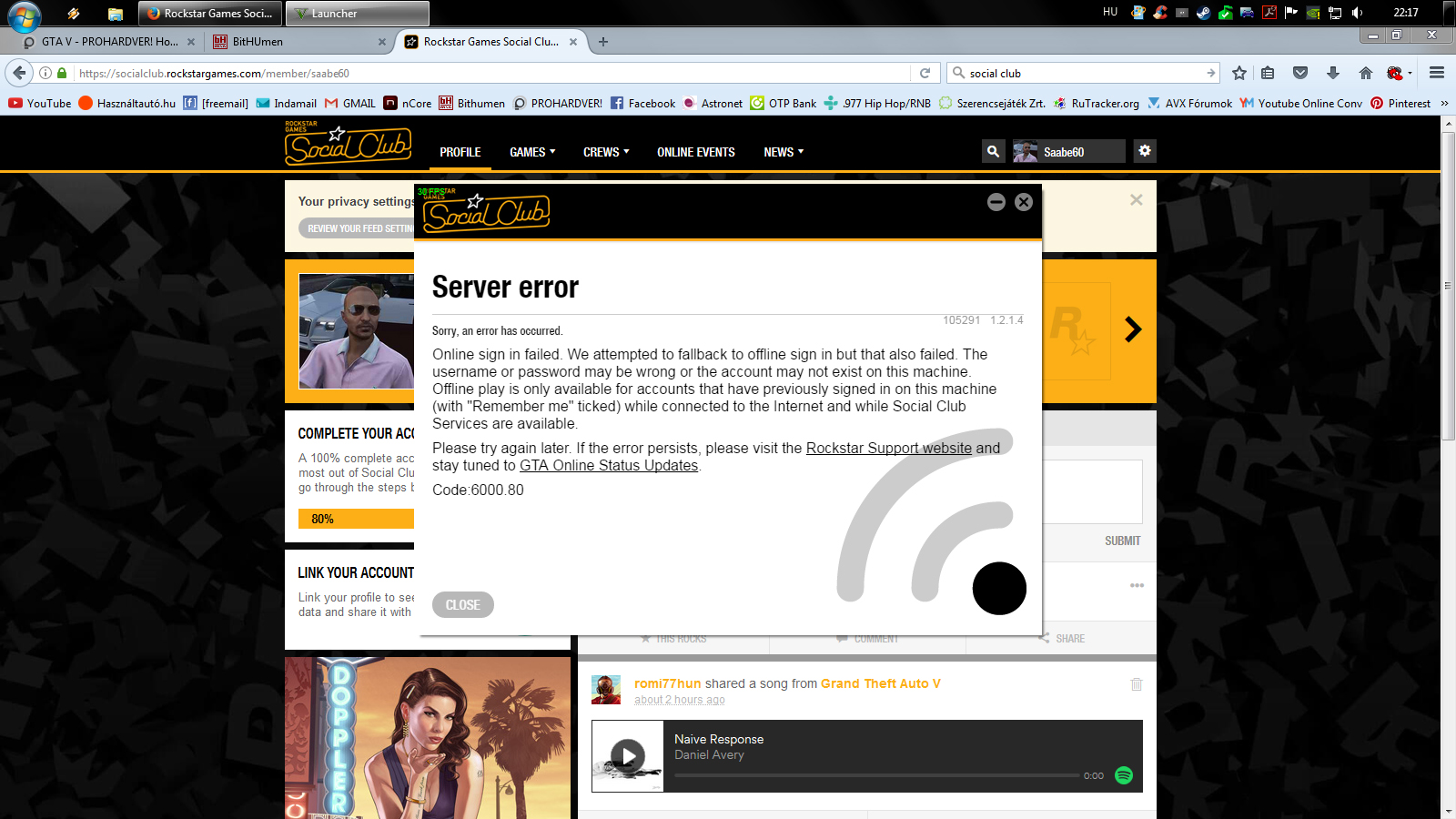Switch to the PROFILE tab
The image size is (1456, 819).
(x=460, y=152)
